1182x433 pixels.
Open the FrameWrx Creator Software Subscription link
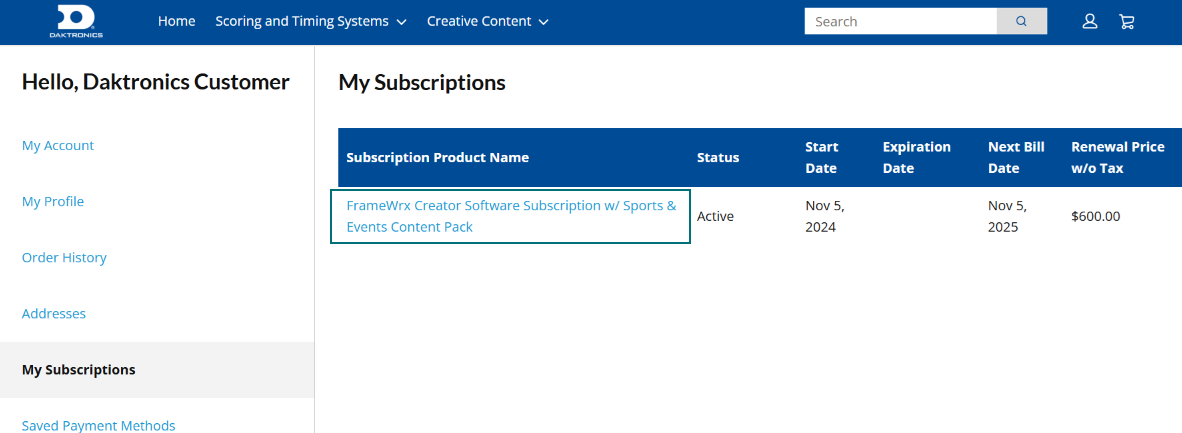tap(510, 216)
